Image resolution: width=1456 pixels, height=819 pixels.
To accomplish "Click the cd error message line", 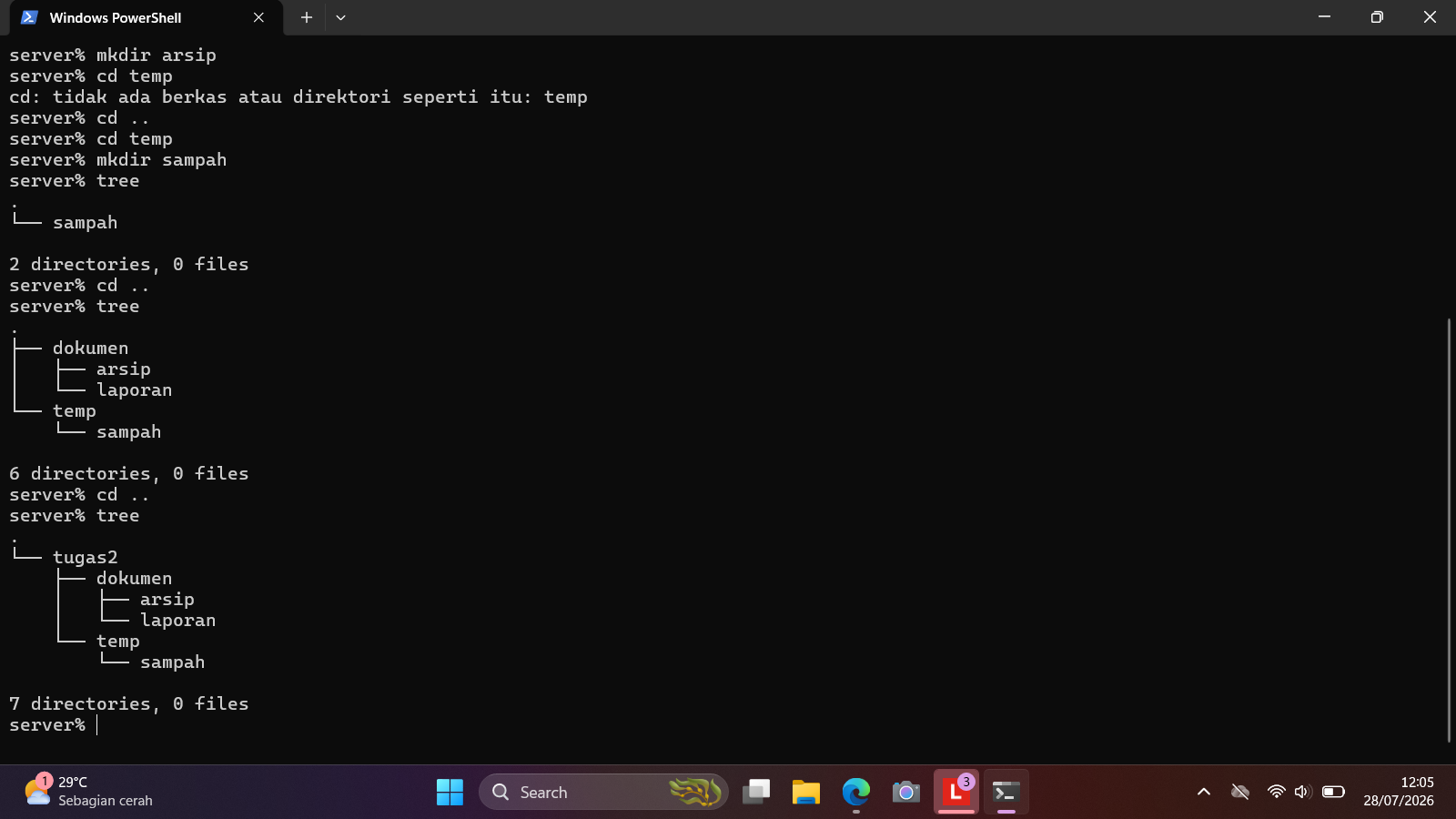I will coord(298,97).
